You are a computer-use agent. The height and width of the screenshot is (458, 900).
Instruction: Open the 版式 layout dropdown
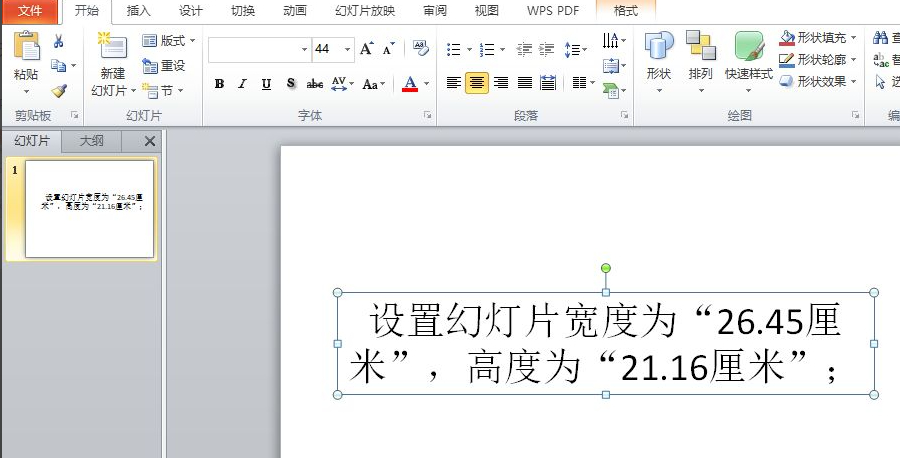click(x=168, y=40)
